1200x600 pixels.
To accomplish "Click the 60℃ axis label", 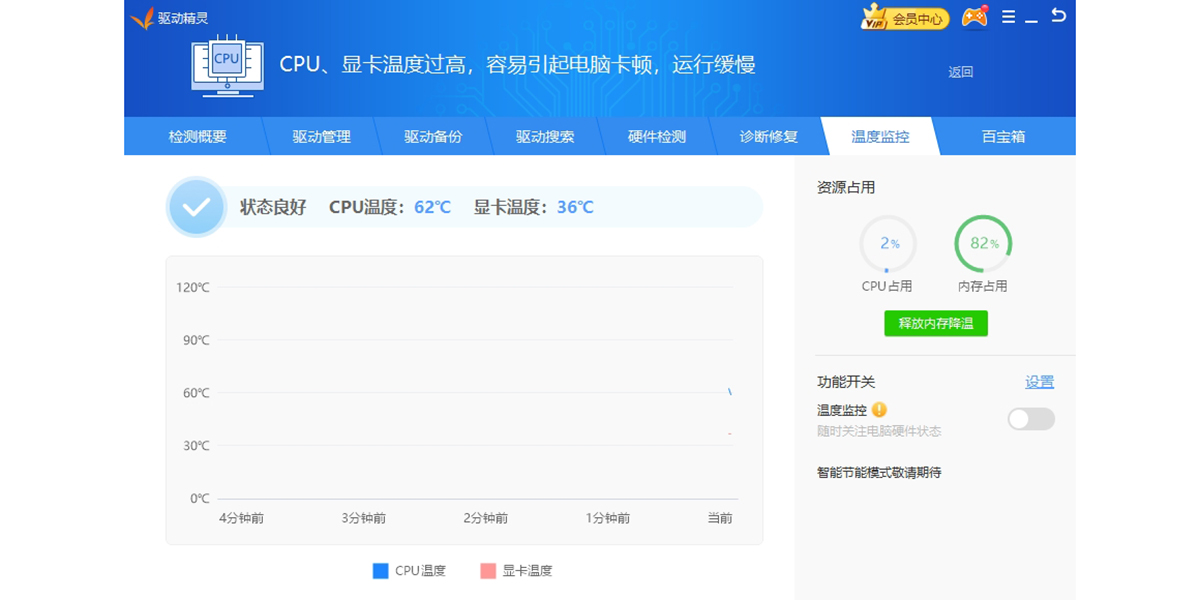I will [196, 393].
